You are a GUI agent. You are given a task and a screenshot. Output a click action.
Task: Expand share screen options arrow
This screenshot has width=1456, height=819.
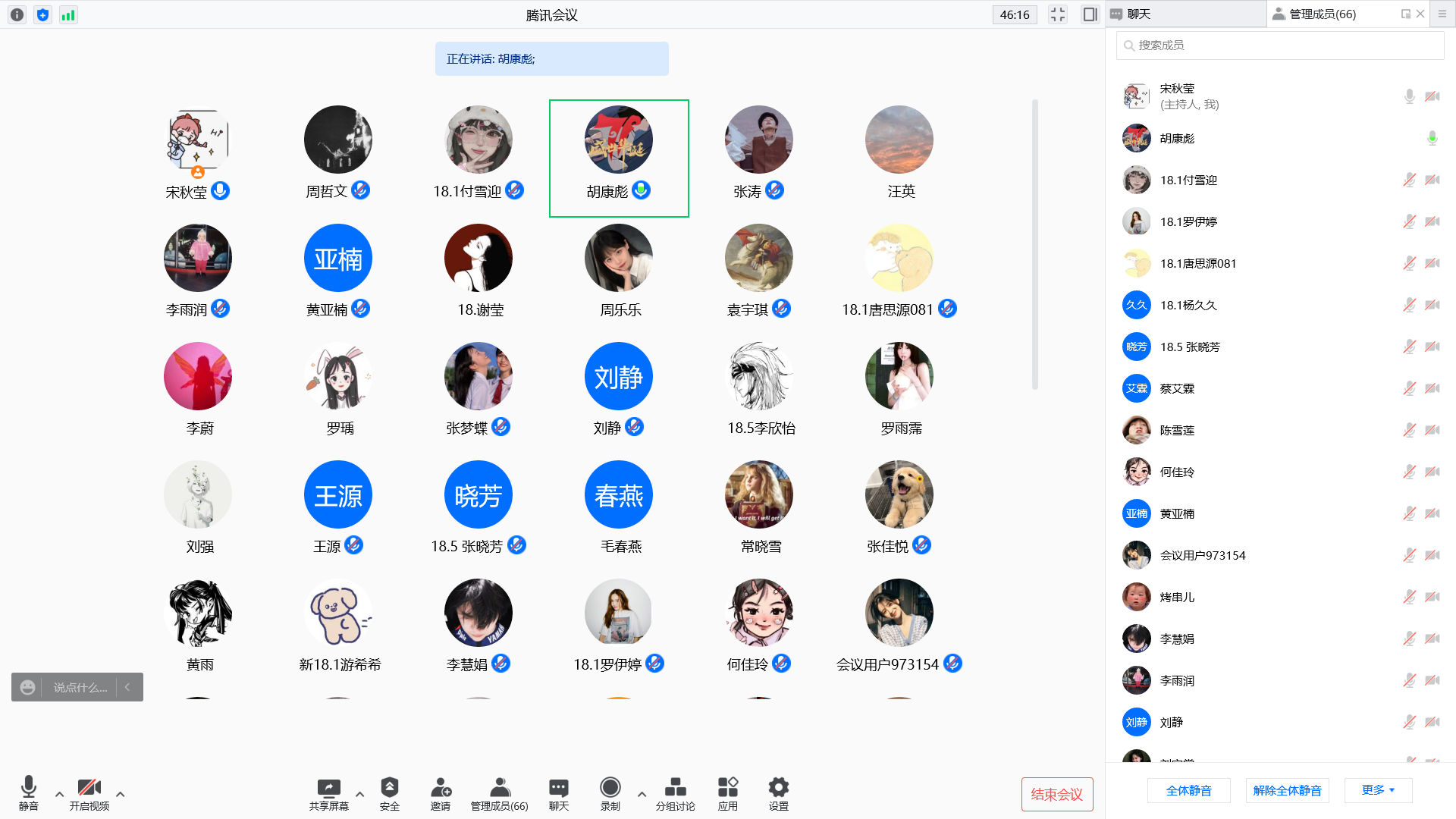tap(359, 795)
